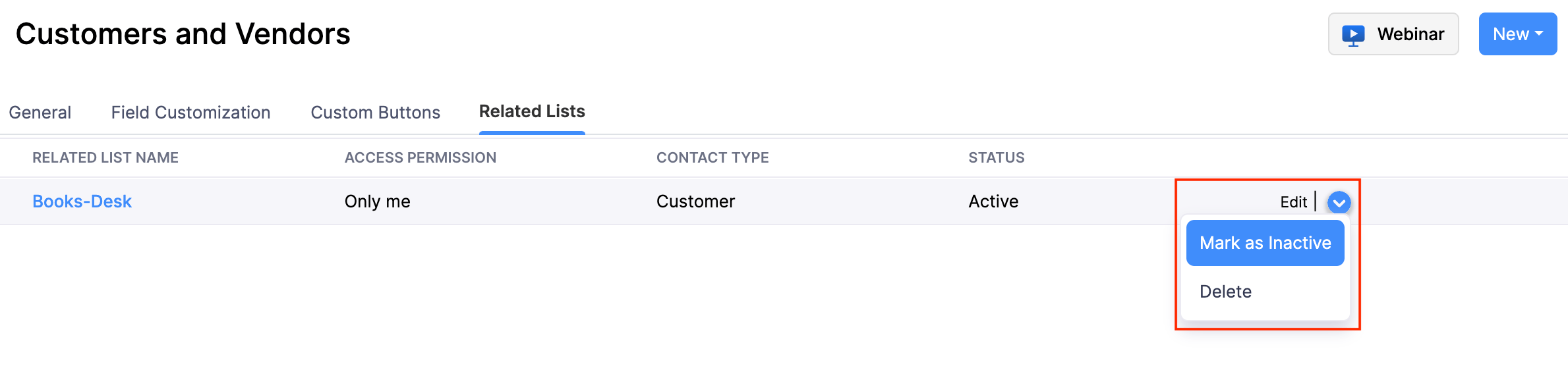The width and height of the screenshot is (1568, 372).
Task: Select the Related Lists tab
Action: 532,112
